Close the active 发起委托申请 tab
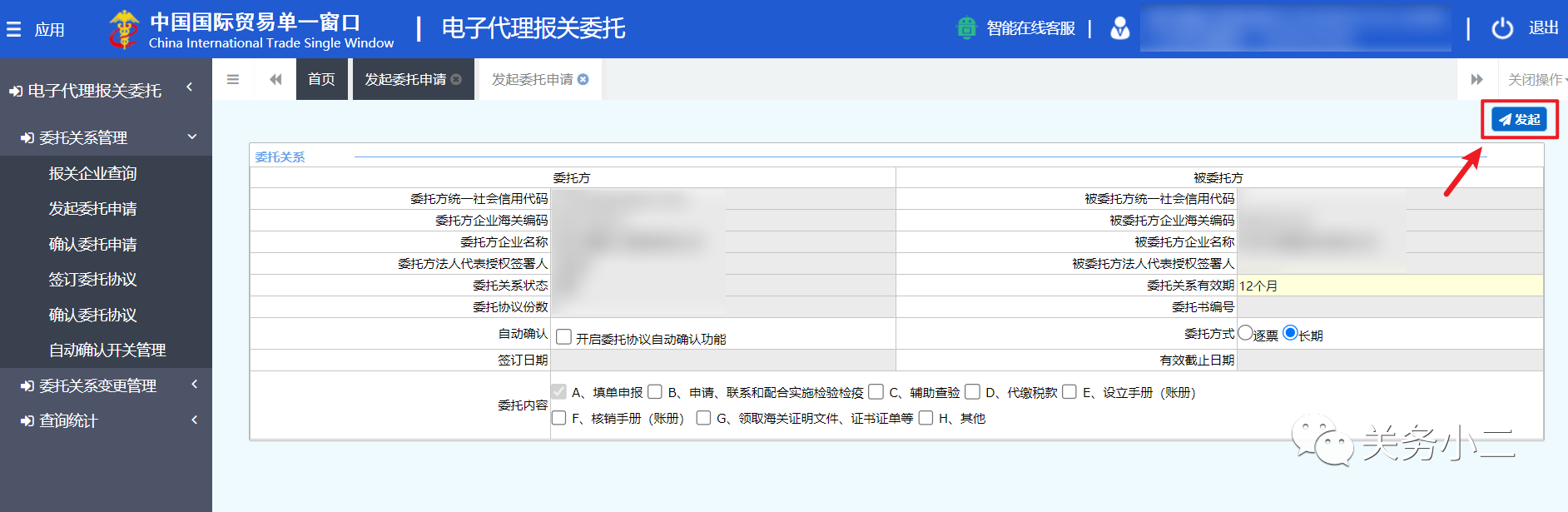The height and width of the screenshot is (512, 1568). (583, 79)
